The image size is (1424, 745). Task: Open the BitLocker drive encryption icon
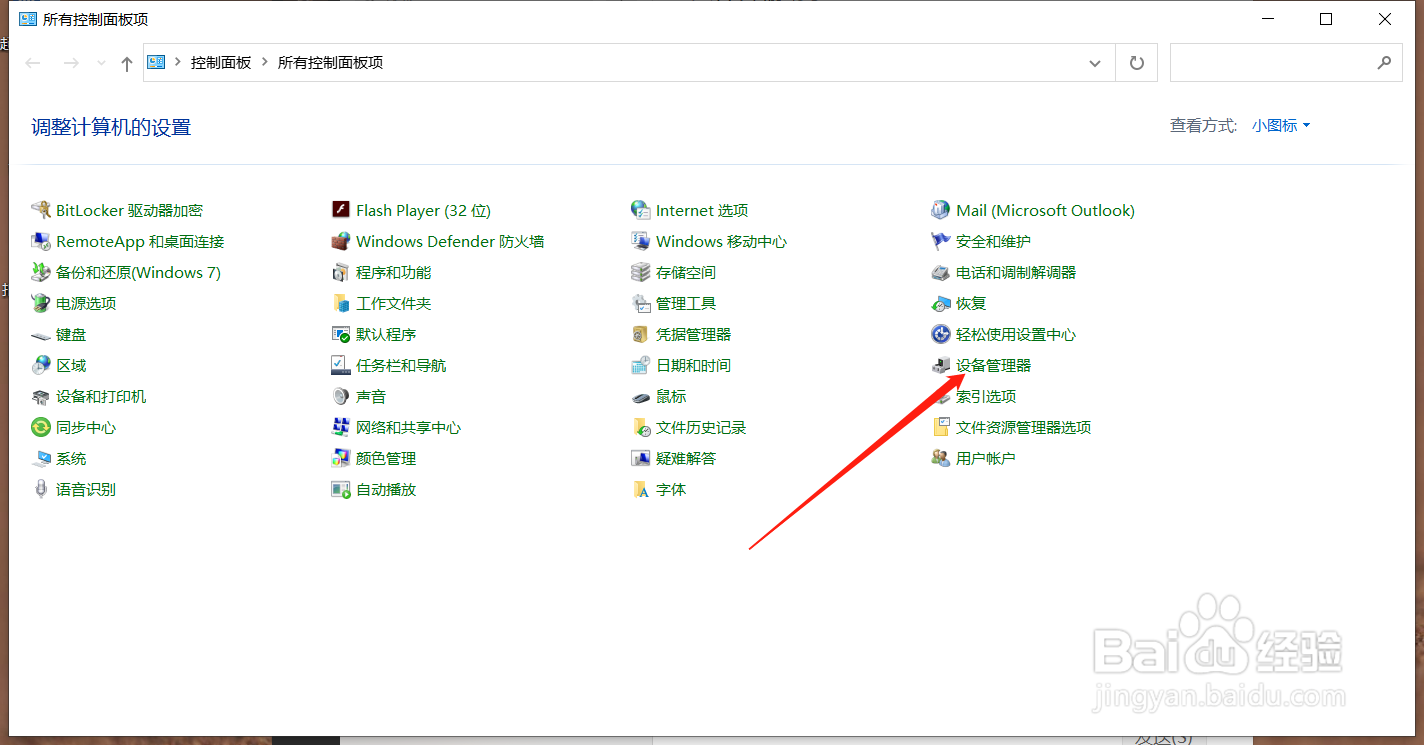pyautogui.click(x=41, y=210)
